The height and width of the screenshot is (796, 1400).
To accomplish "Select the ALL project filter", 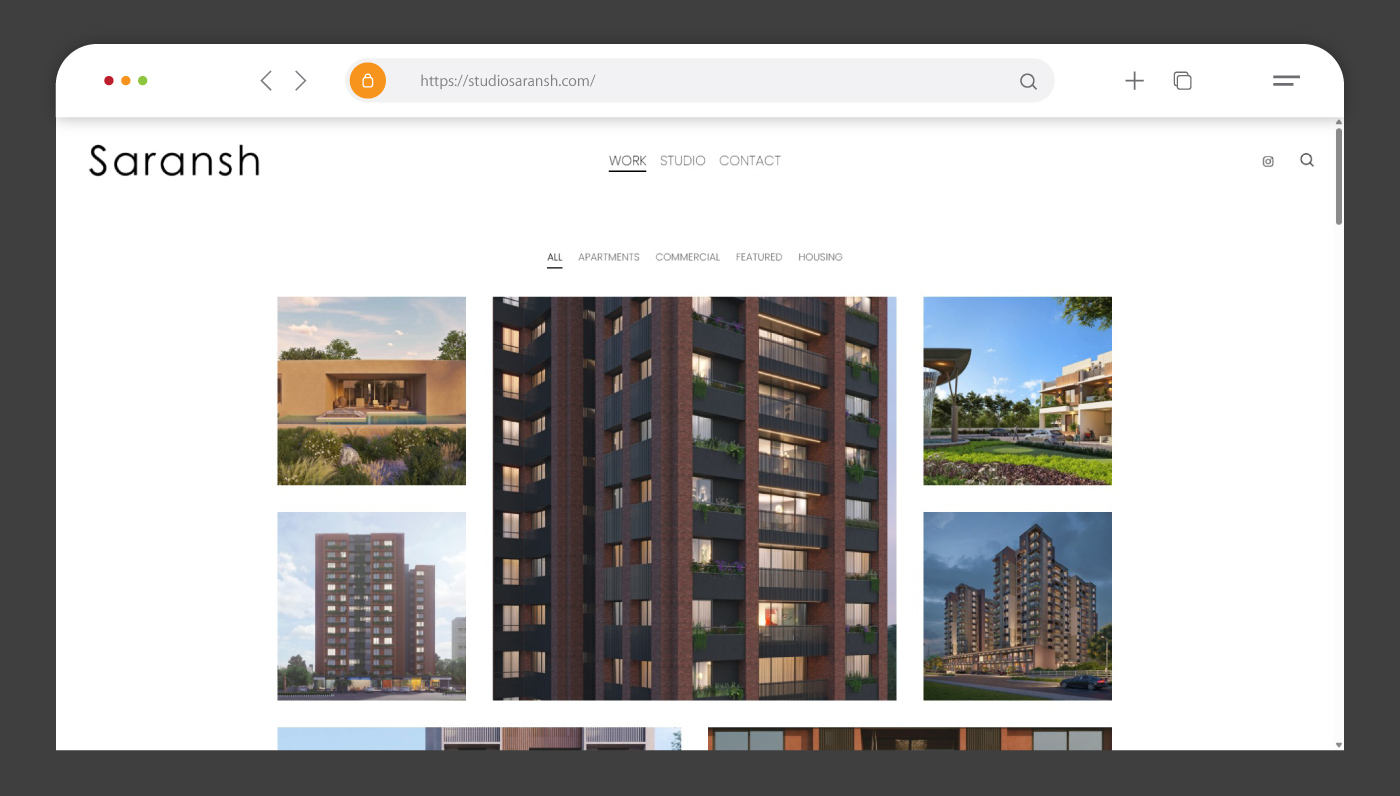I will point(555,257).
